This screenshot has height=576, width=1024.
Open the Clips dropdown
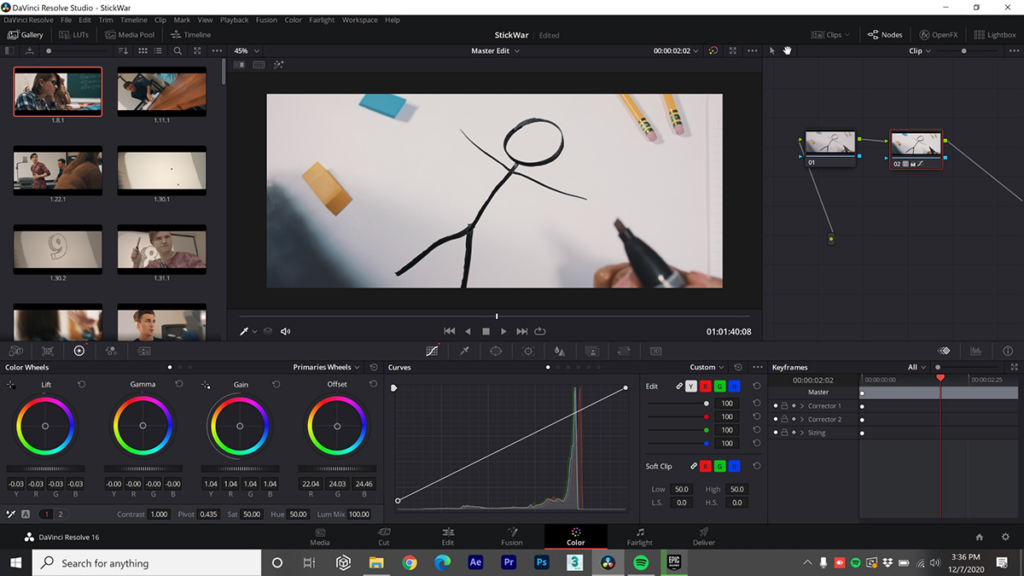(x=830, y=35)
